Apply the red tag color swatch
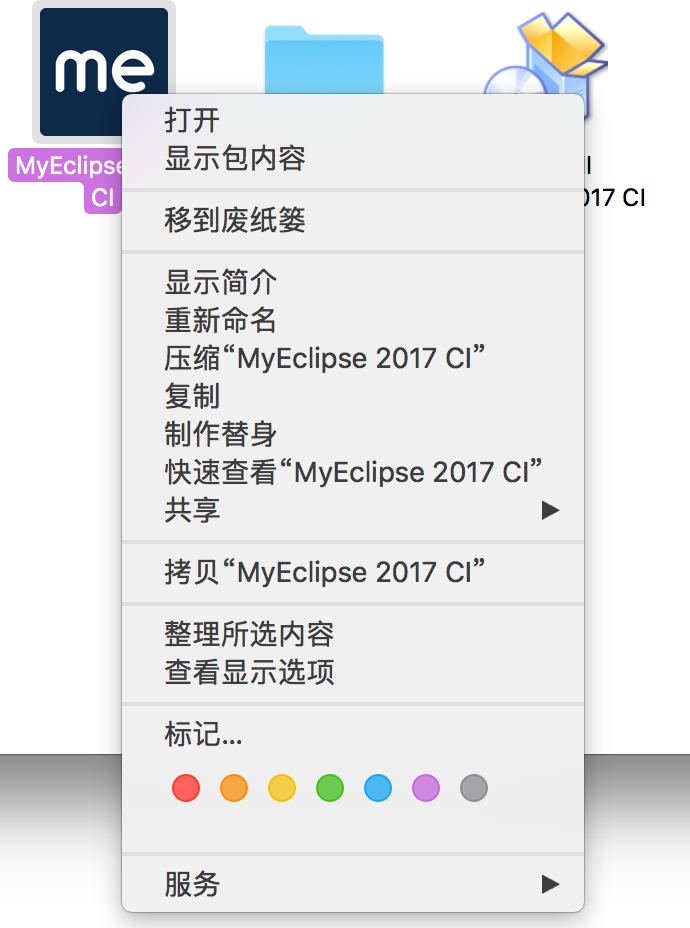 [186, 788]
